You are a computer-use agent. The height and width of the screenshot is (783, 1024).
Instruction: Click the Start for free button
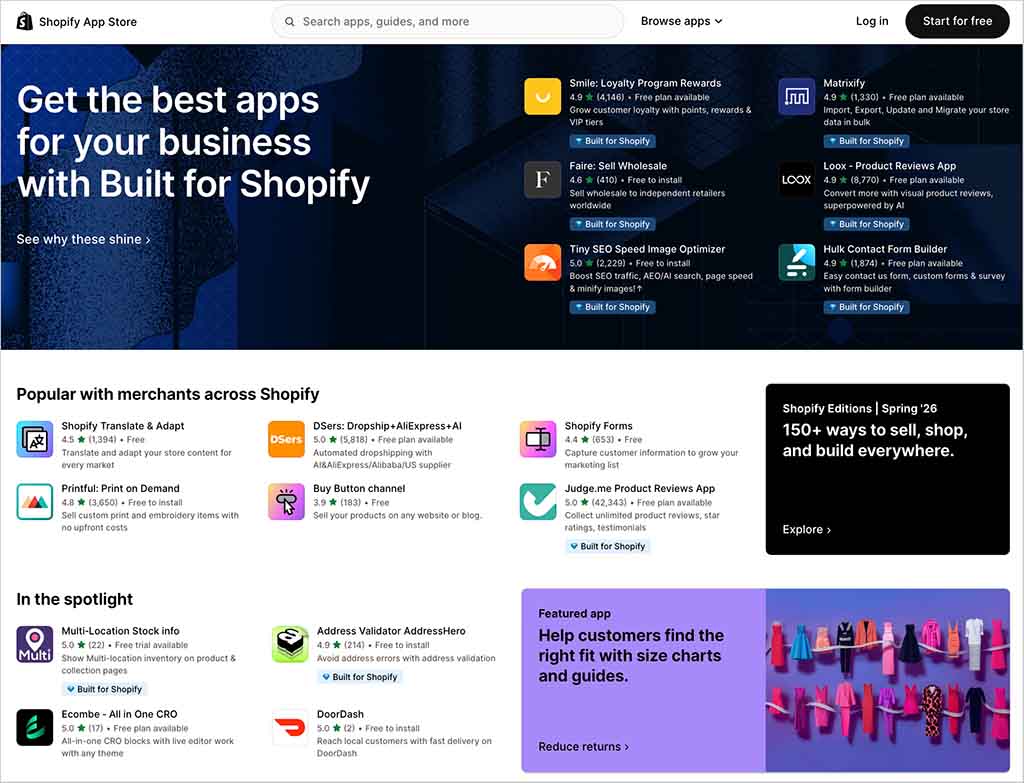(x=957, y=21)
